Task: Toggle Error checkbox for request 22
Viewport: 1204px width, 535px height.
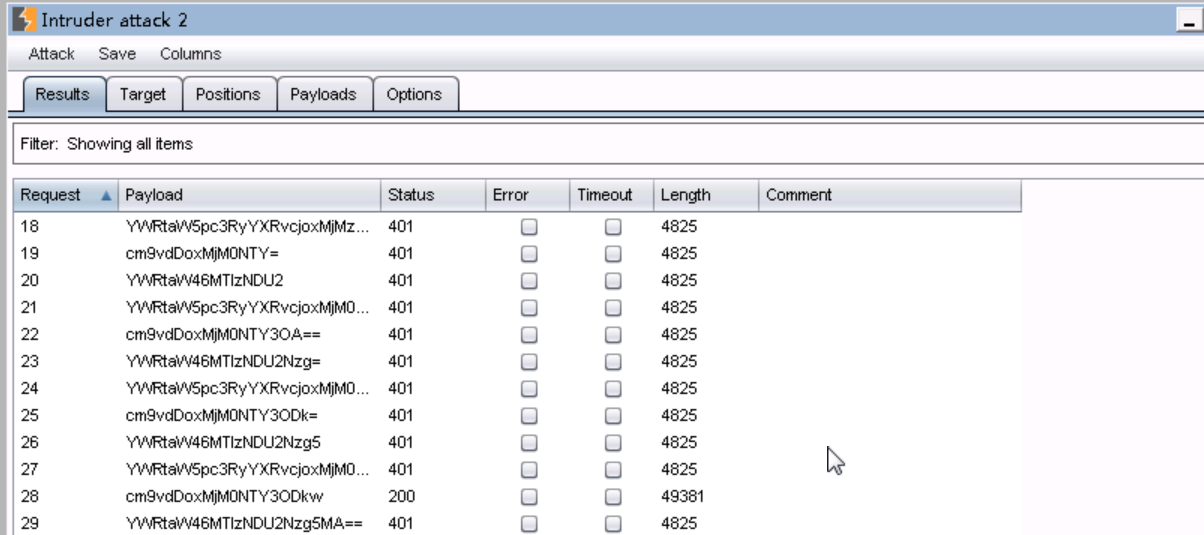Action: 529,335
